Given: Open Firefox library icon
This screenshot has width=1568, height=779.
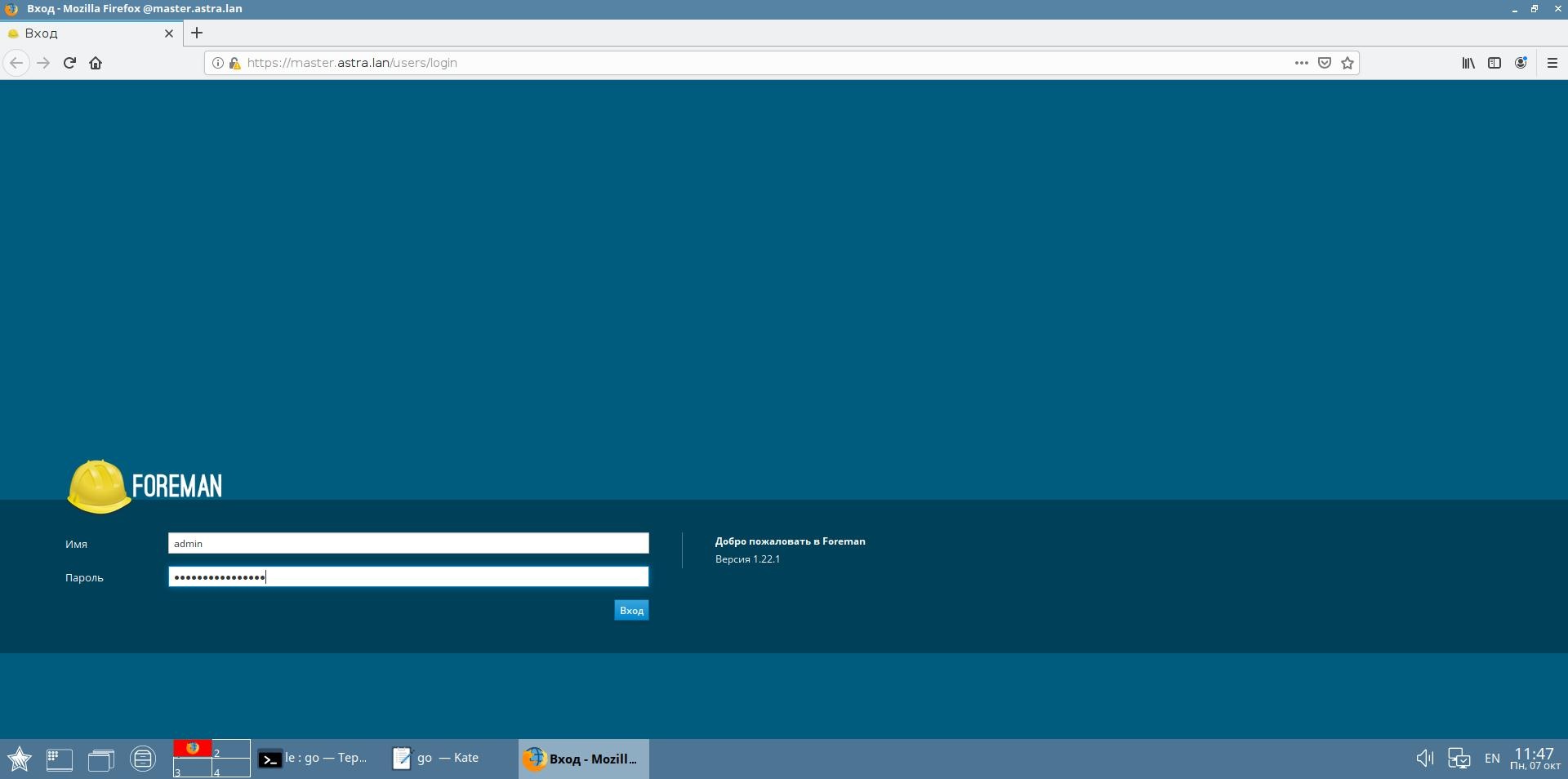Looking at the screenshot, I should 1468,63.
